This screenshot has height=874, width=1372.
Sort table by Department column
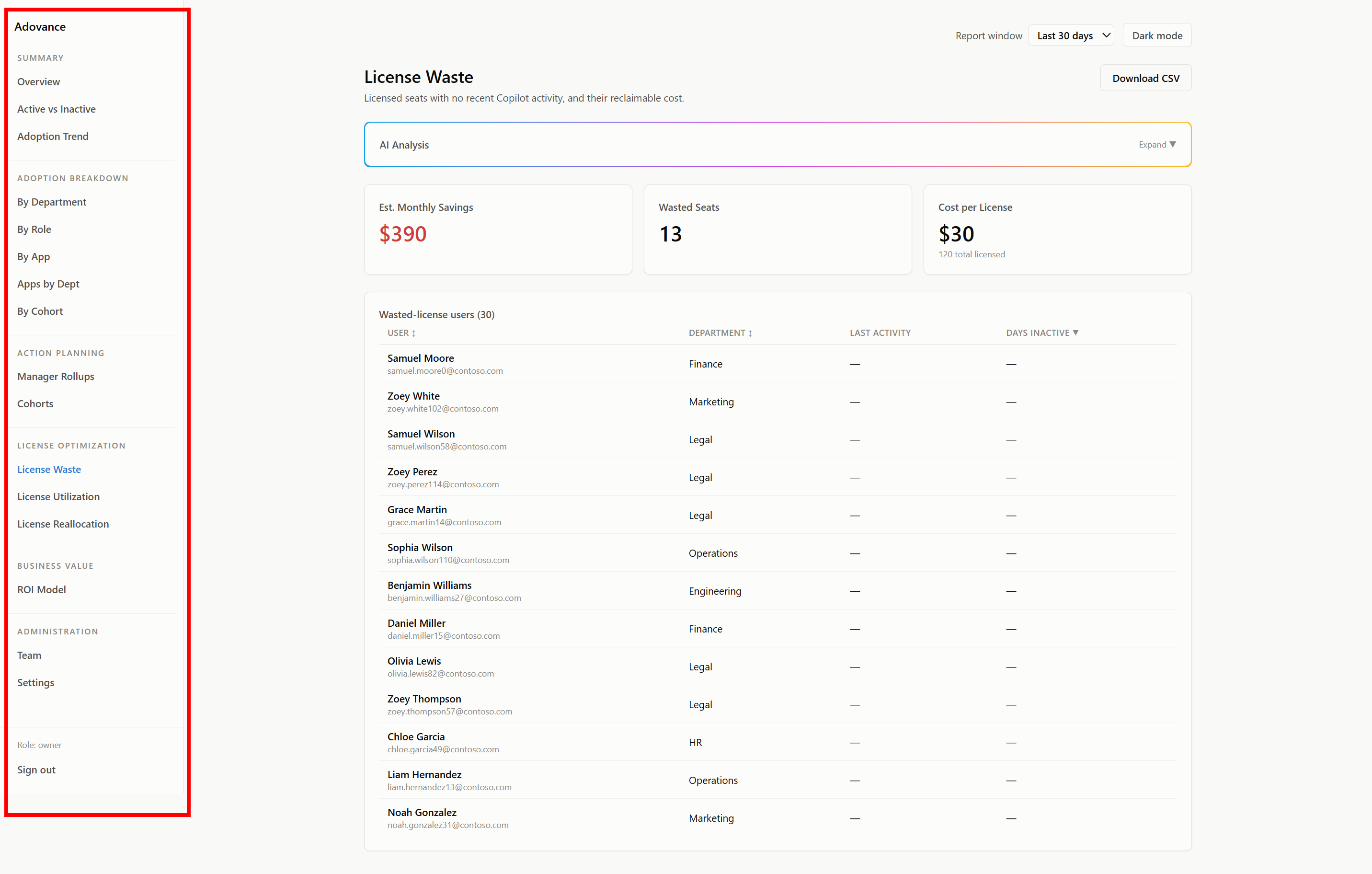pyautogui.click(x=720, y=333)
